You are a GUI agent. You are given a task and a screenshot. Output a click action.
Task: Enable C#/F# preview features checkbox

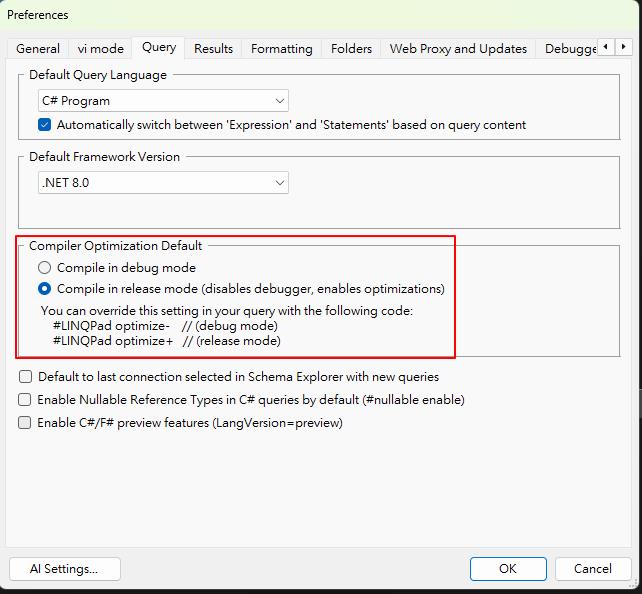click(25, 423)
